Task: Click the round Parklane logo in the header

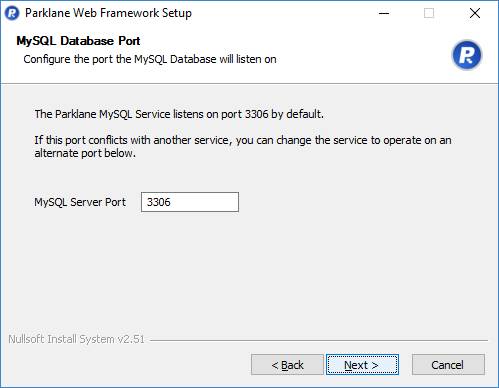Action: pyautogui.click(x=466, y=55)
